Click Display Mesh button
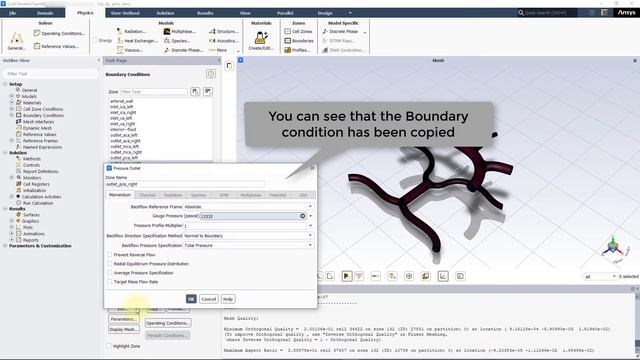Viewport: 640px width, 360px height. click(x=124, y=329)
